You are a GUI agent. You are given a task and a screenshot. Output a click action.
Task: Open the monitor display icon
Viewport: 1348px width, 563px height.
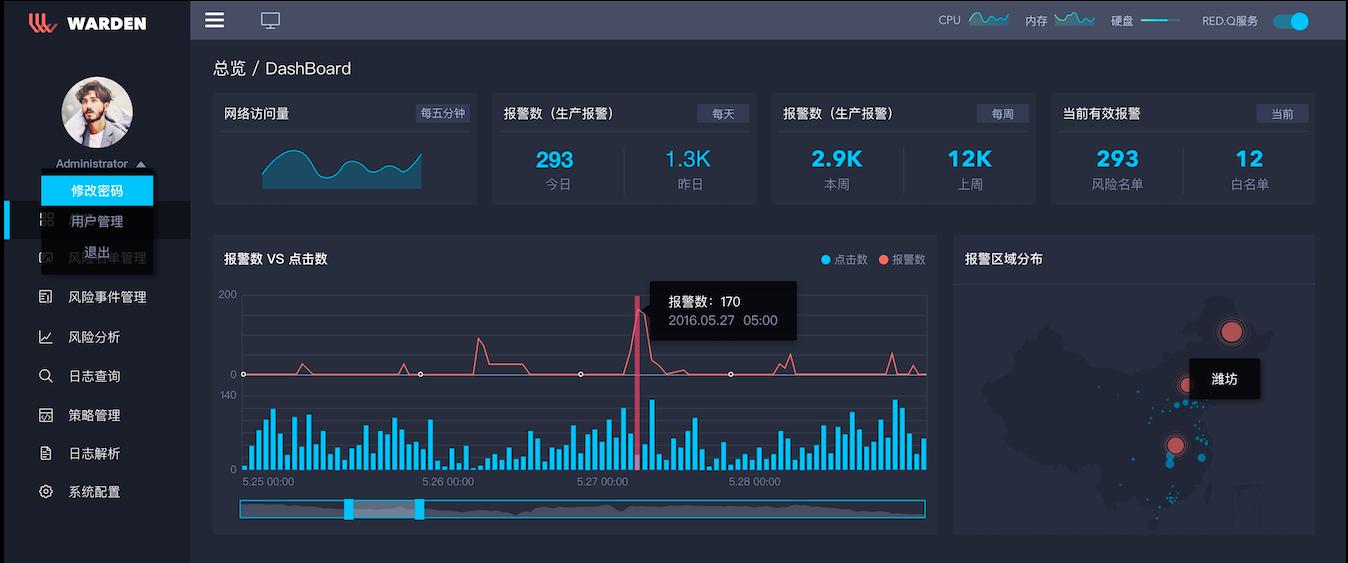click(270, 20)
